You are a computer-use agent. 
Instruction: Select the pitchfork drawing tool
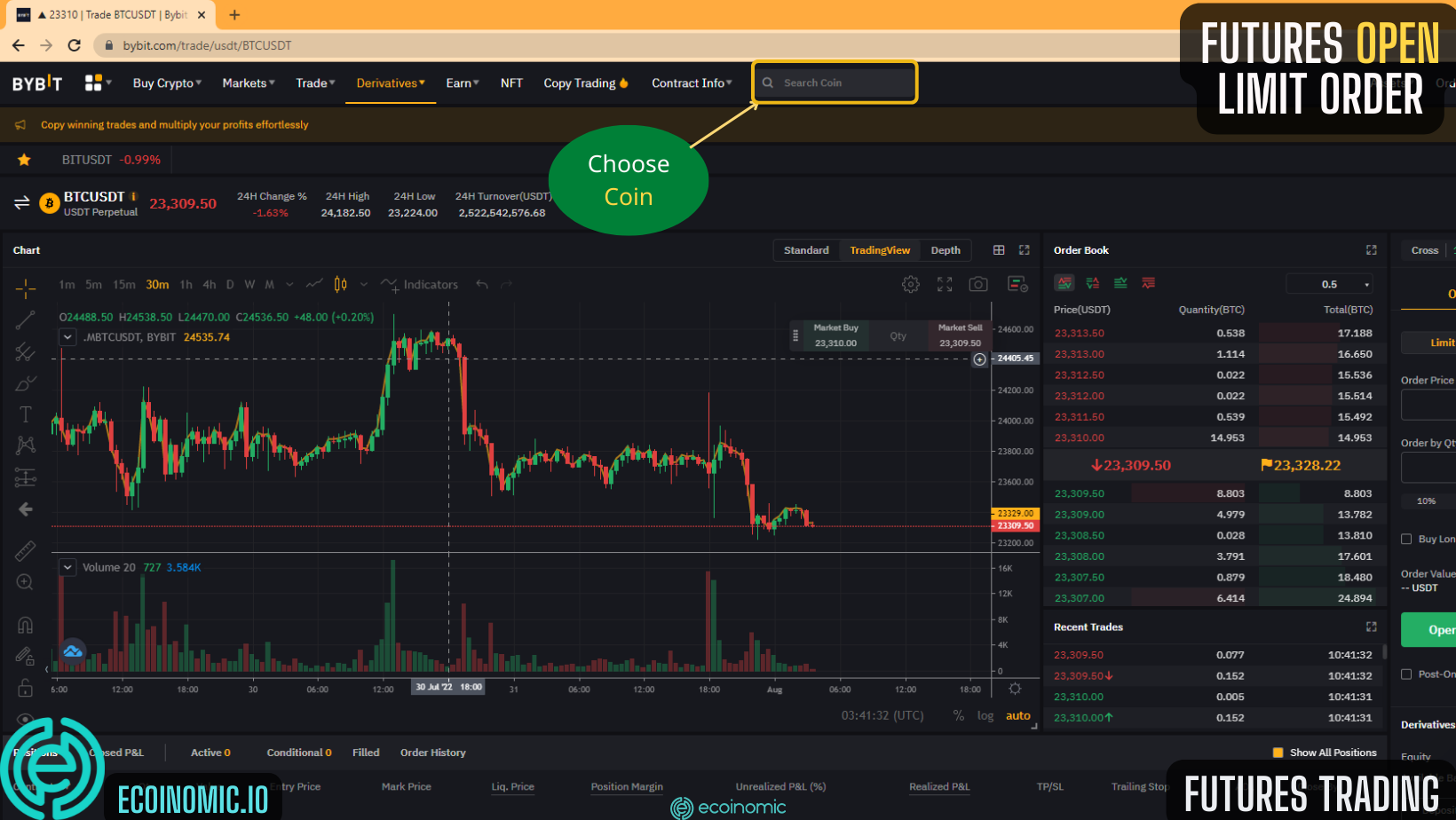pos(25,352)
